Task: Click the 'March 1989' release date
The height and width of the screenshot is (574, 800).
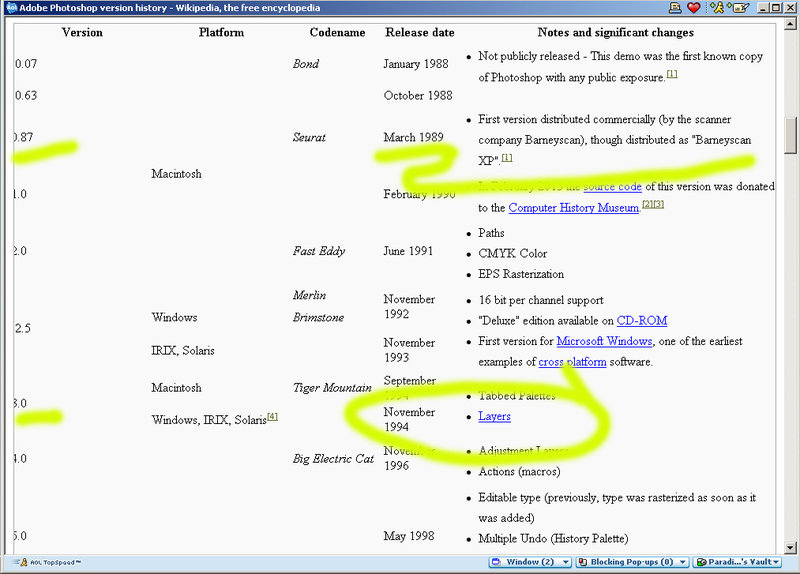Action: (413, 137)
